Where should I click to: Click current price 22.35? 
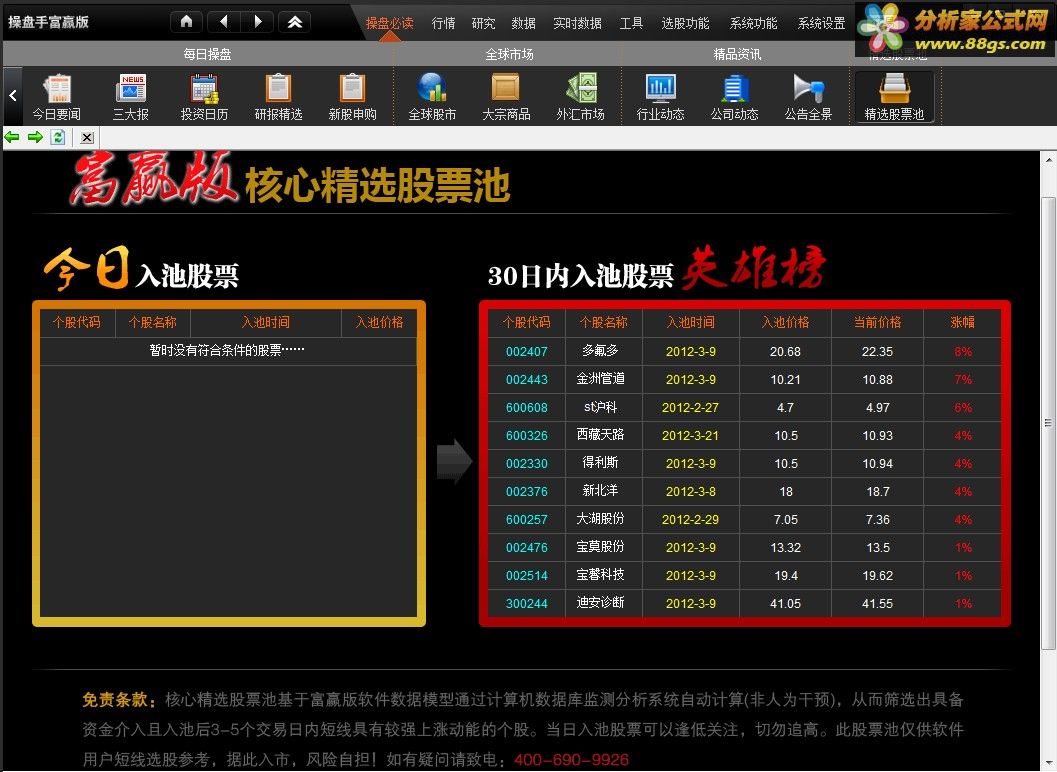(877, 351)
